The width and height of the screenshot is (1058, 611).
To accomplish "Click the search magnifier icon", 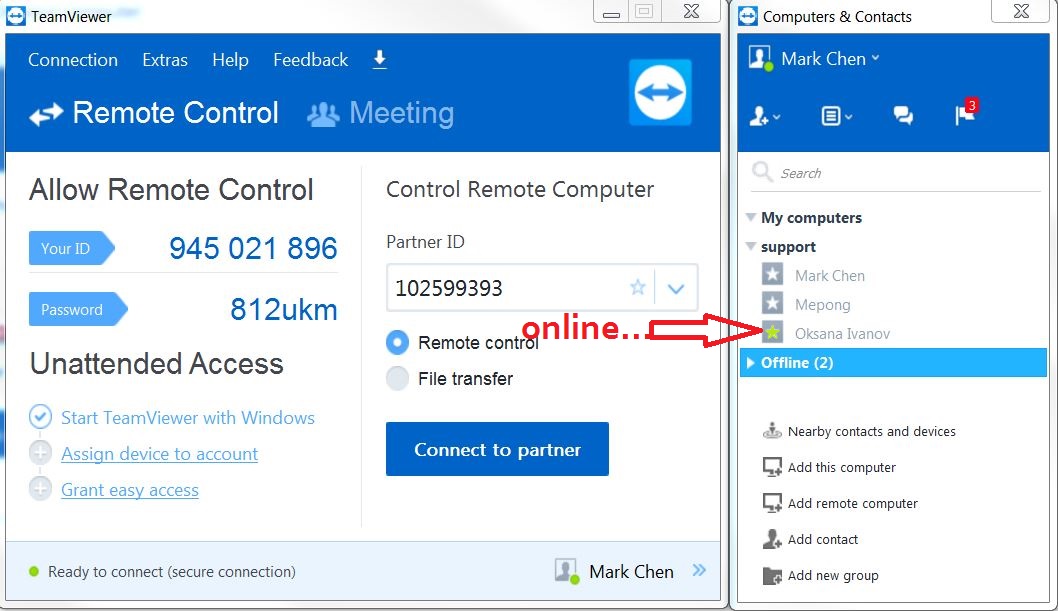I will pyautogui.click(x=762, y=172).
